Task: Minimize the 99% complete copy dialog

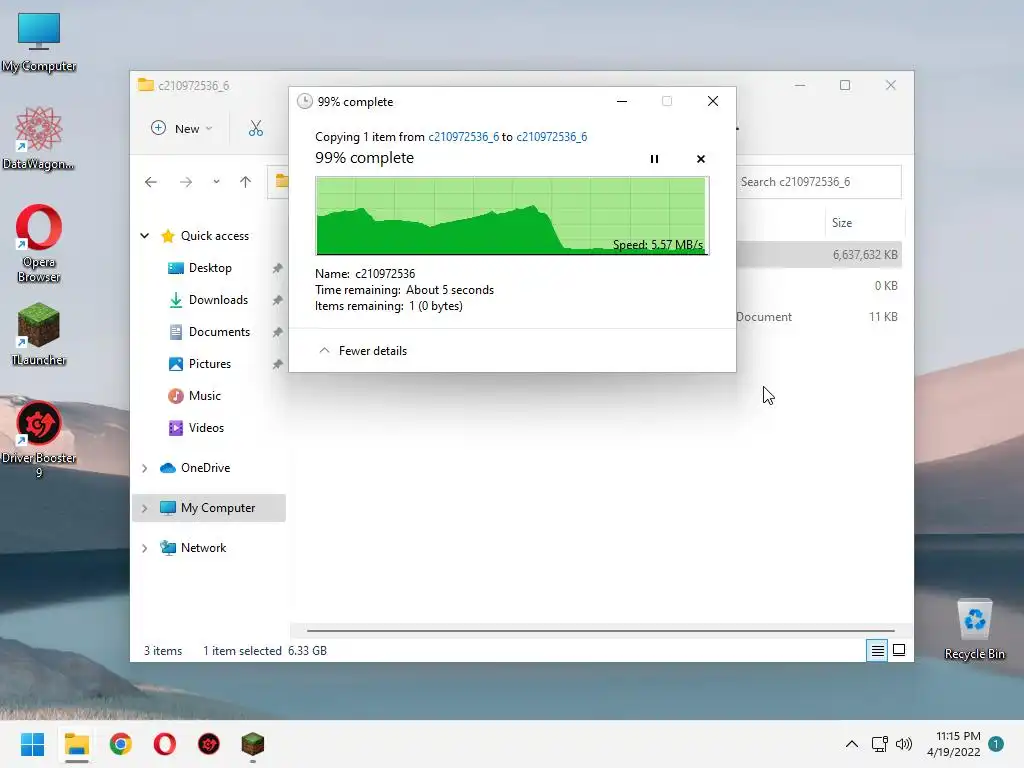Action: pyautogui.click(x=622, y=101)
